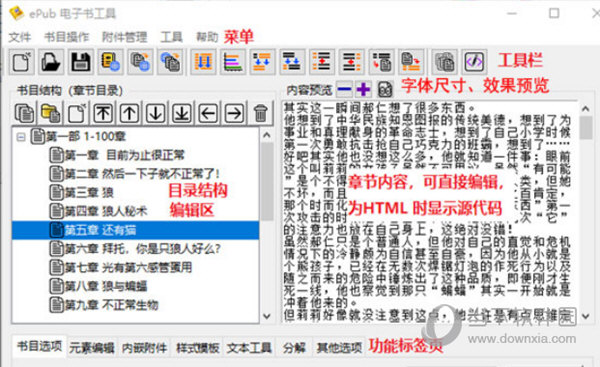Add a new chapter with blank page icon
The image size is (600, 367).
(77, 113)
